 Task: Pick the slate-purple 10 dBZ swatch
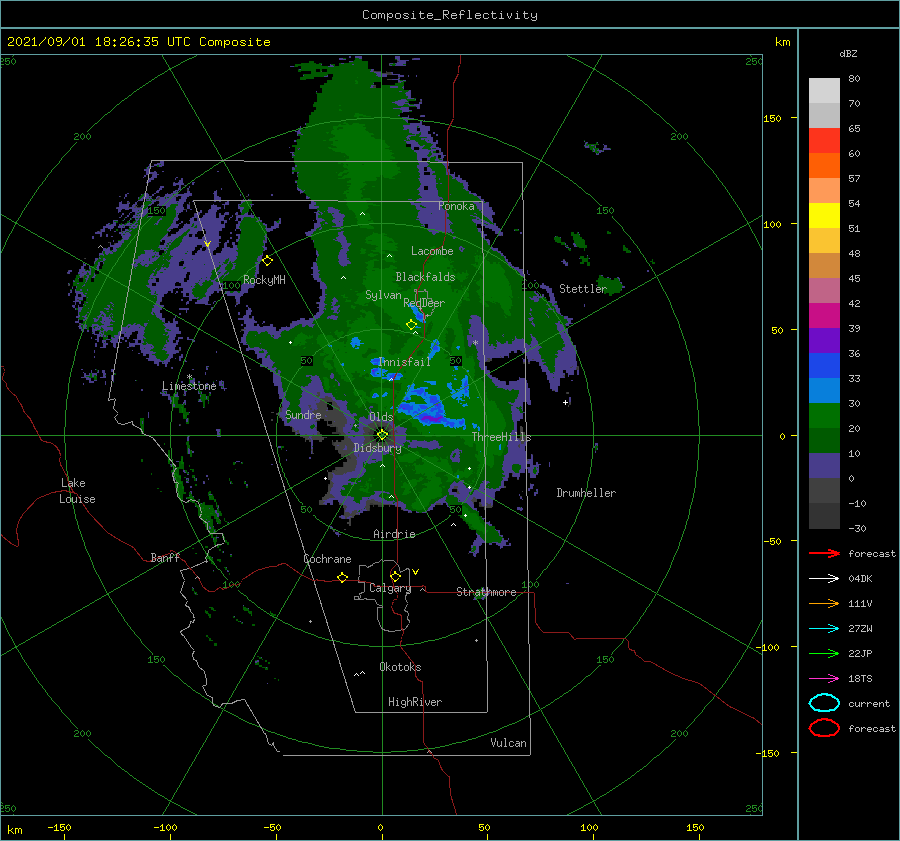tap(824, 465)
